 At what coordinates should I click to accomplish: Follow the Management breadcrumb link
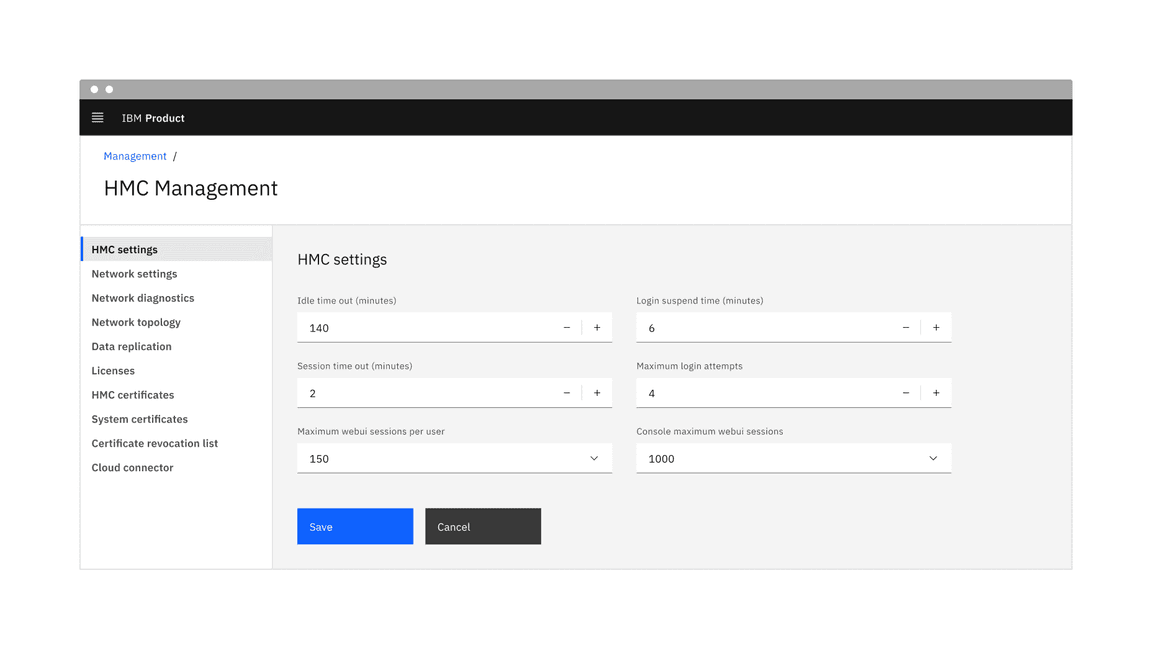(x=135, y=156)
